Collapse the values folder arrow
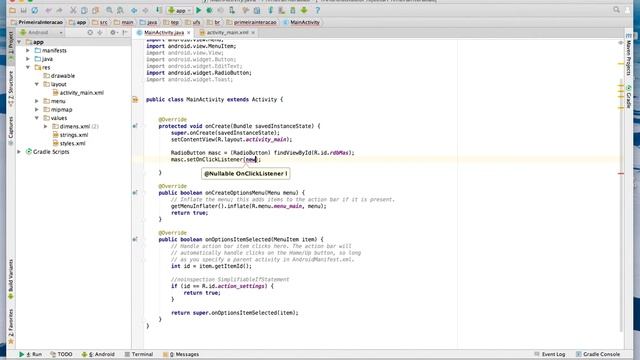This screenshot has height=360, width=640. click(x=37, y=118)
